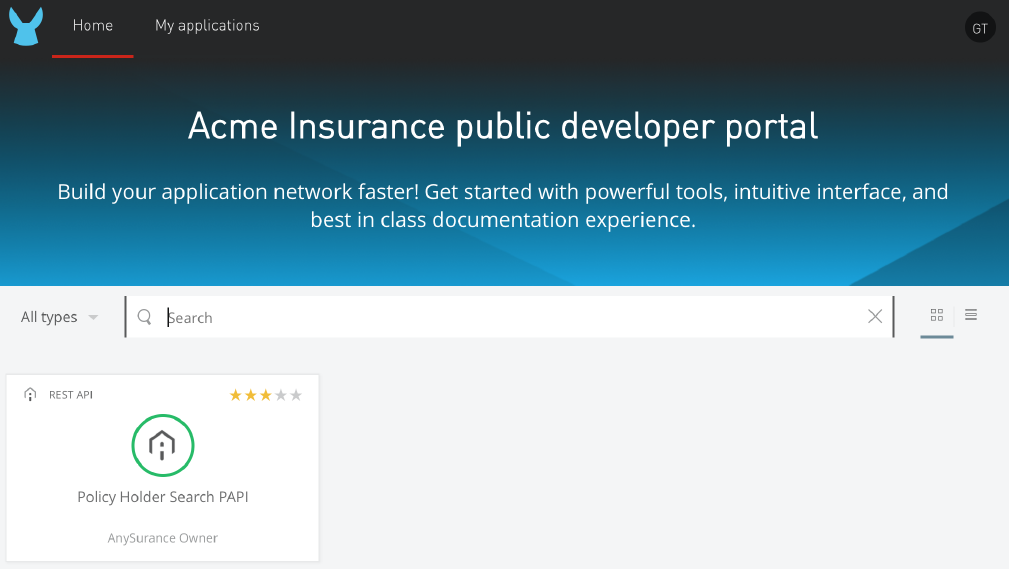Click the second rating star
Image resolution: width=1009 pixels, height=569 pixels.
(251, 395)
